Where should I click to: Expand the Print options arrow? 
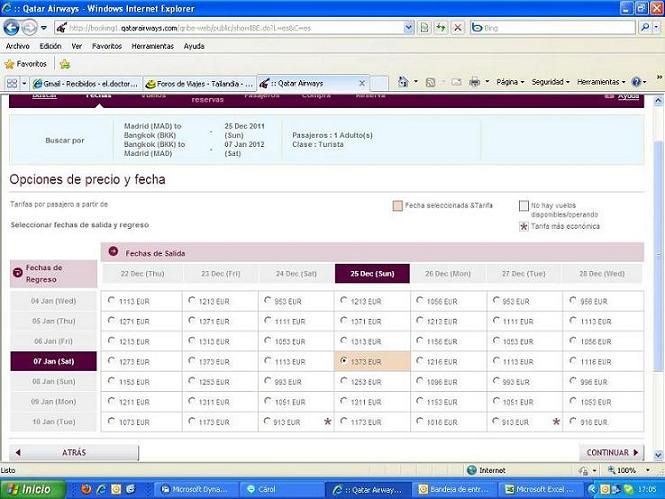487,82
